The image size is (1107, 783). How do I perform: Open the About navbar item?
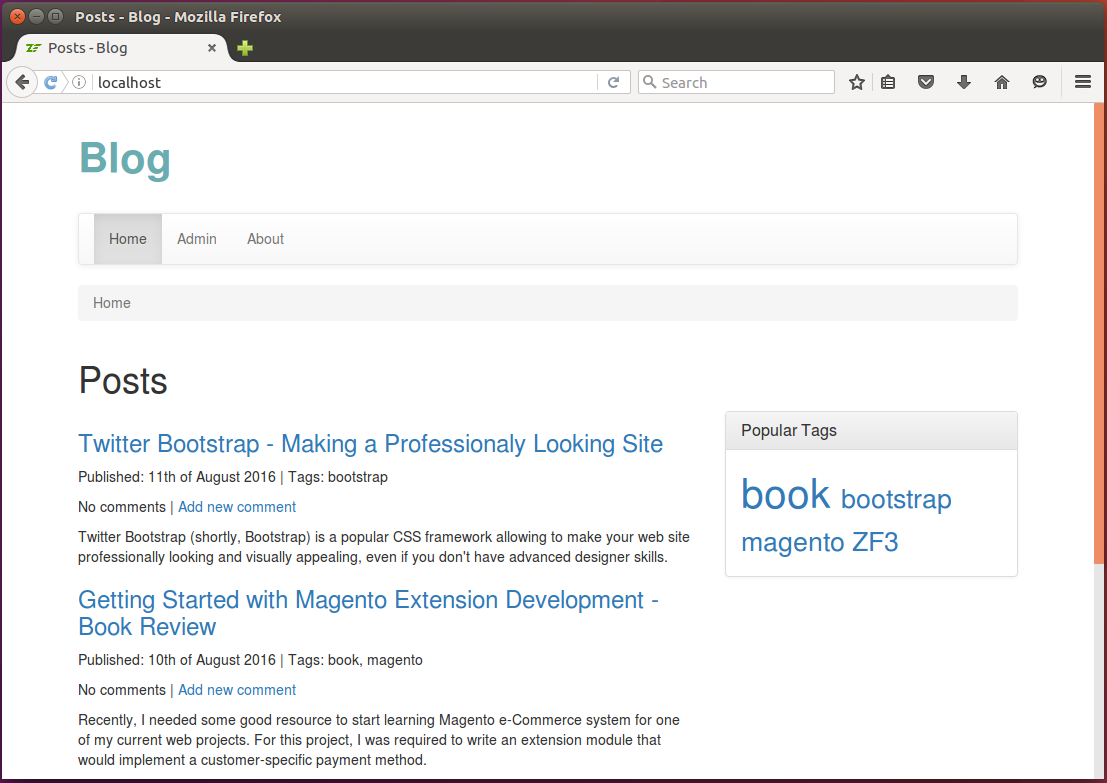[265, 239]
